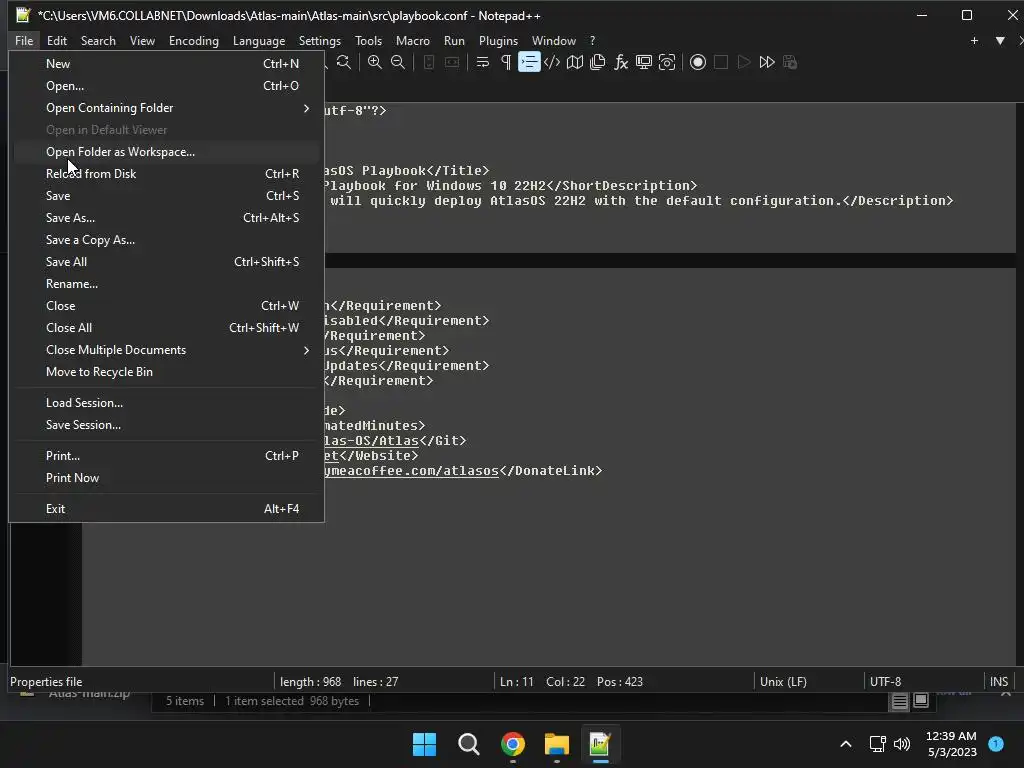Choose Load Session...

167,403
